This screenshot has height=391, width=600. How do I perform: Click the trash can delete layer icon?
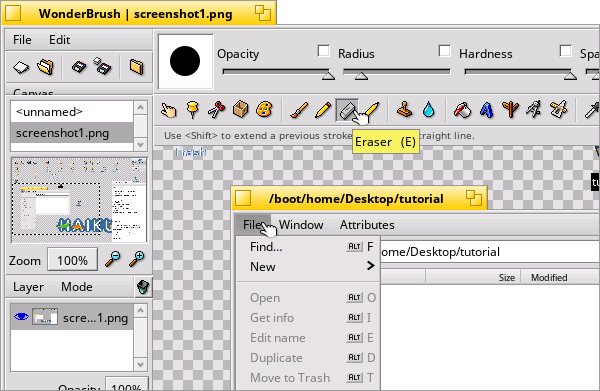(143, 287)
